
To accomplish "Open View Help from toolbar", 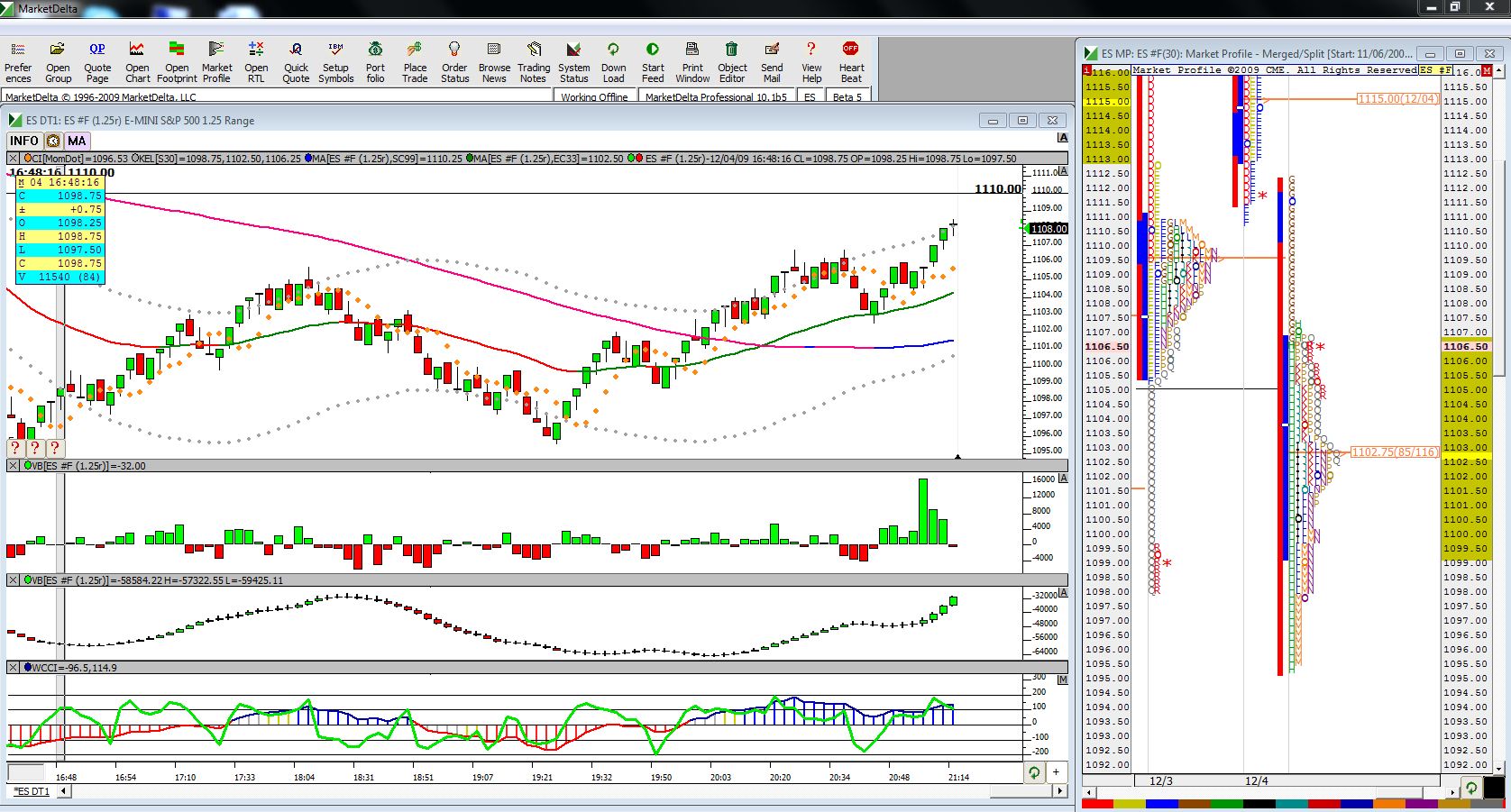I will [x=811, y=61].
